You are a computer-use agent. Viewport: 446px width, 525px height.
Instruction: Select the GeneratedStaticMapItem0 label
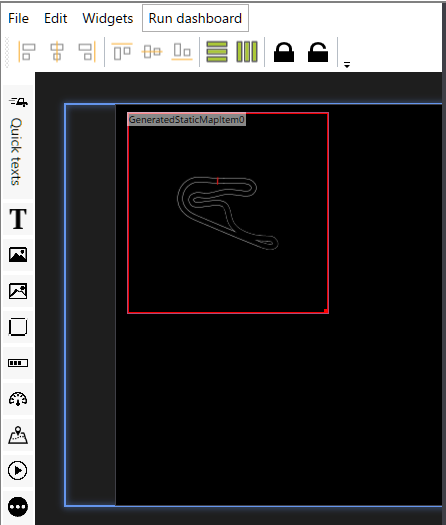coord(187,120)
